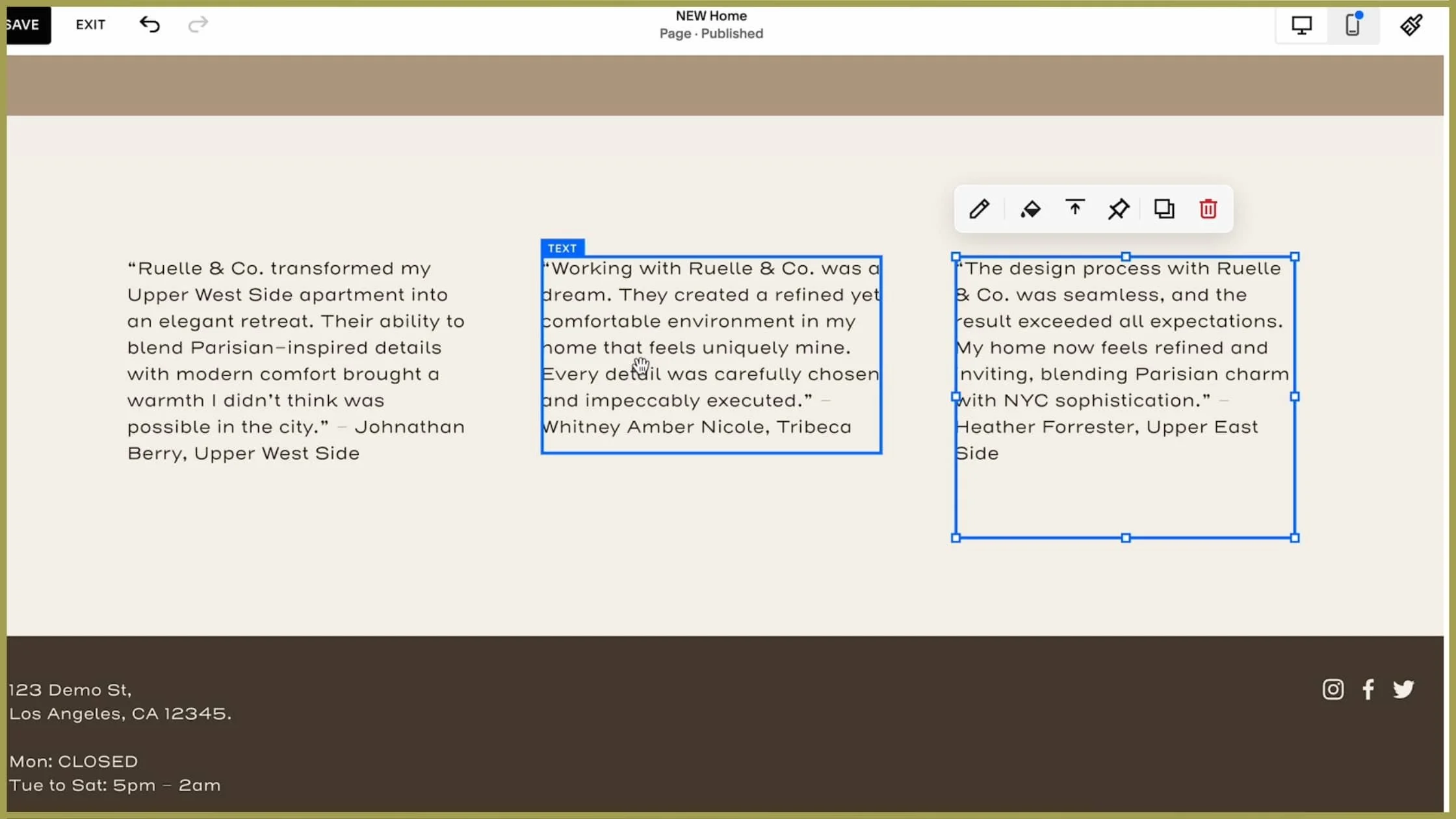Click the pencil edit icon
This screenshot has width=1456, height=819.
coord(979,209)
